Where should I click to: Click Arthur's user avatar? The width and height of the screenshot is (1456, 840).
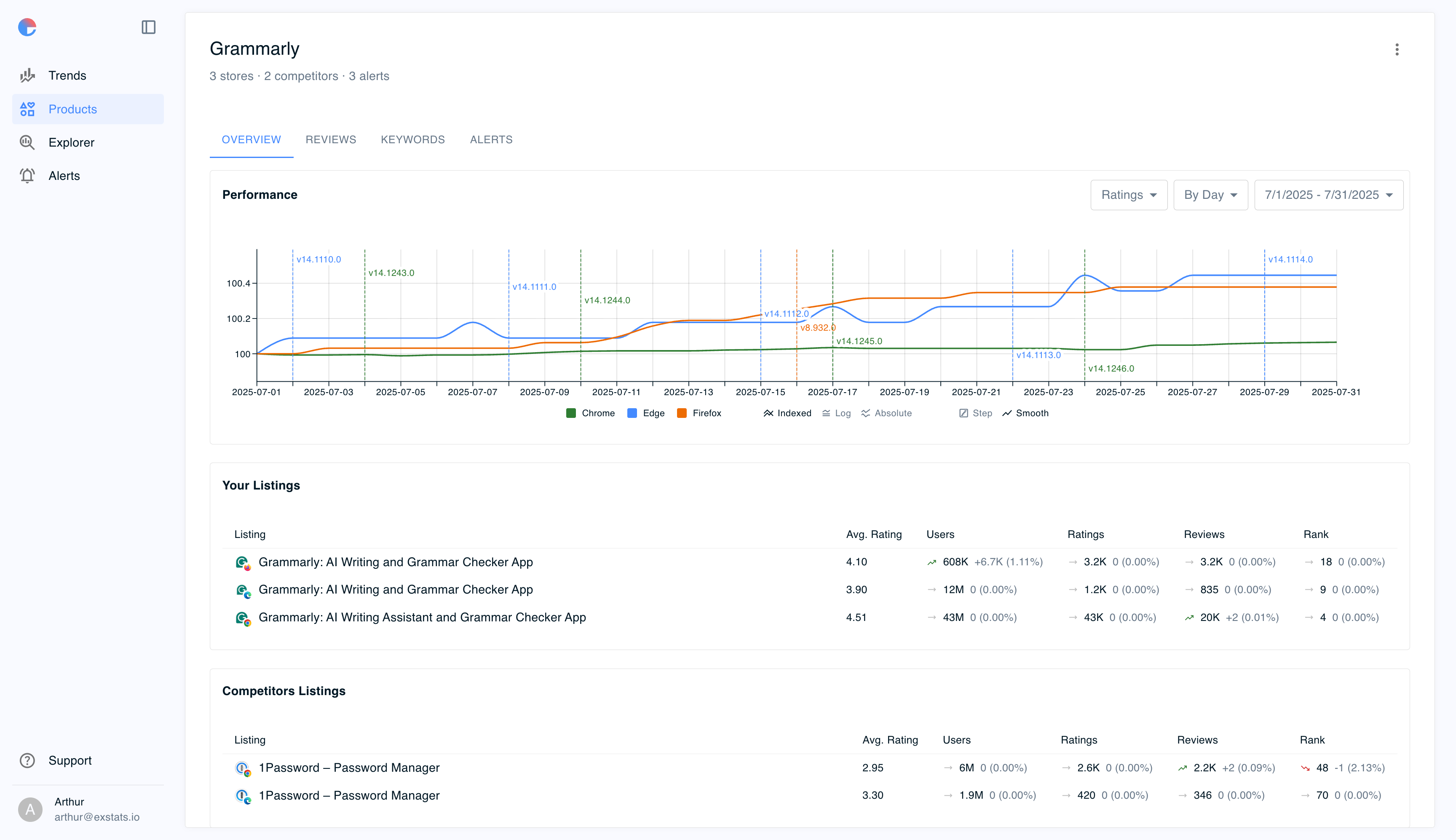click(30, 809)
